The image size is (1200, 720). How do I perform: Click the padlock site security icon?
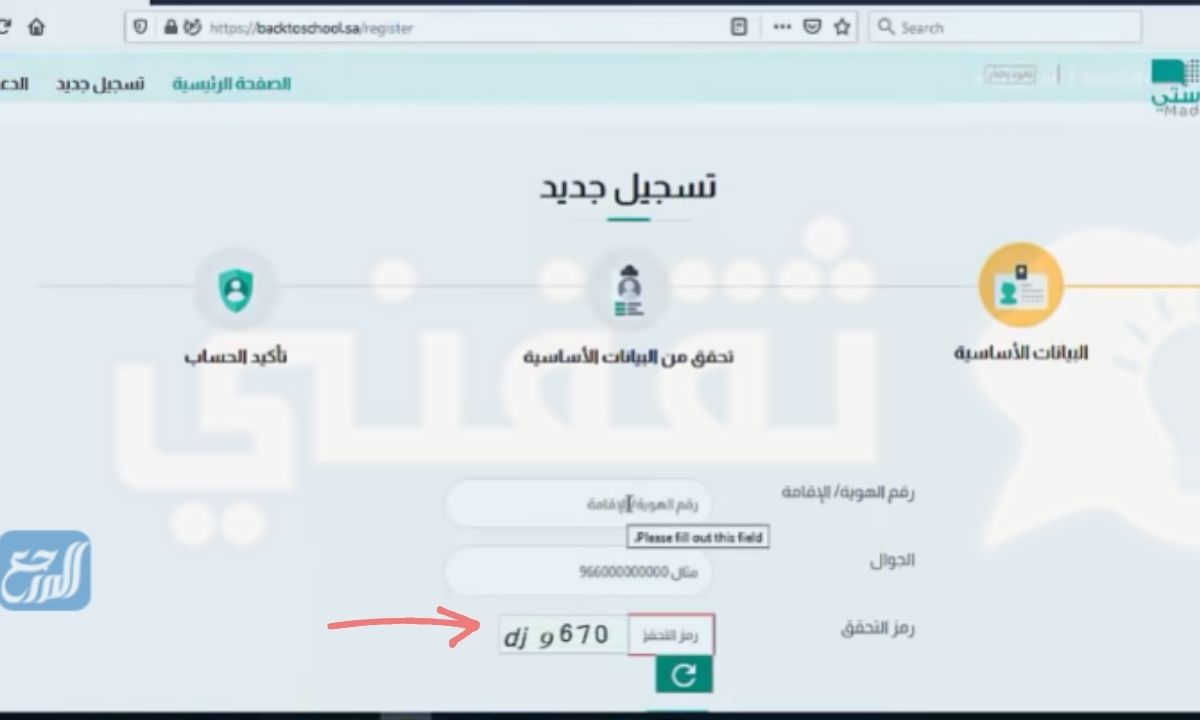(x=170, y=27)
